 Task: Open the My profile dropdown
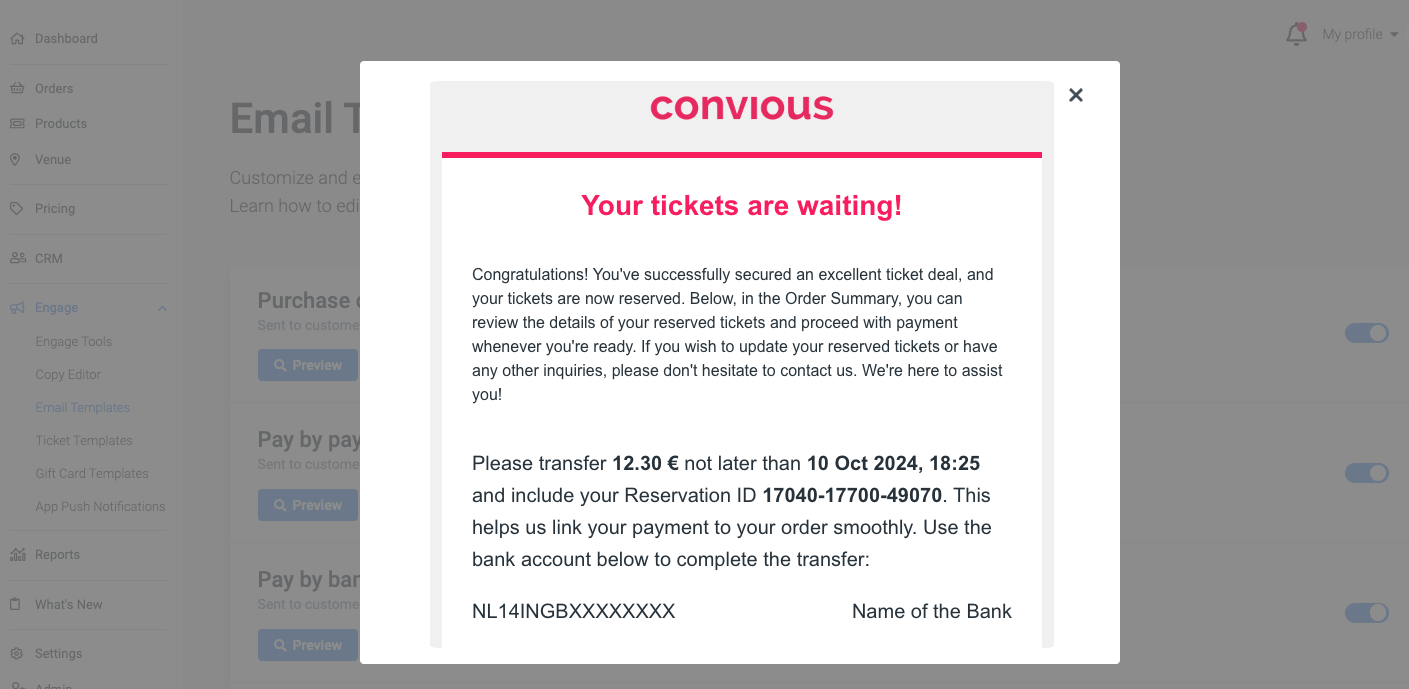(x=1359, y=35)
